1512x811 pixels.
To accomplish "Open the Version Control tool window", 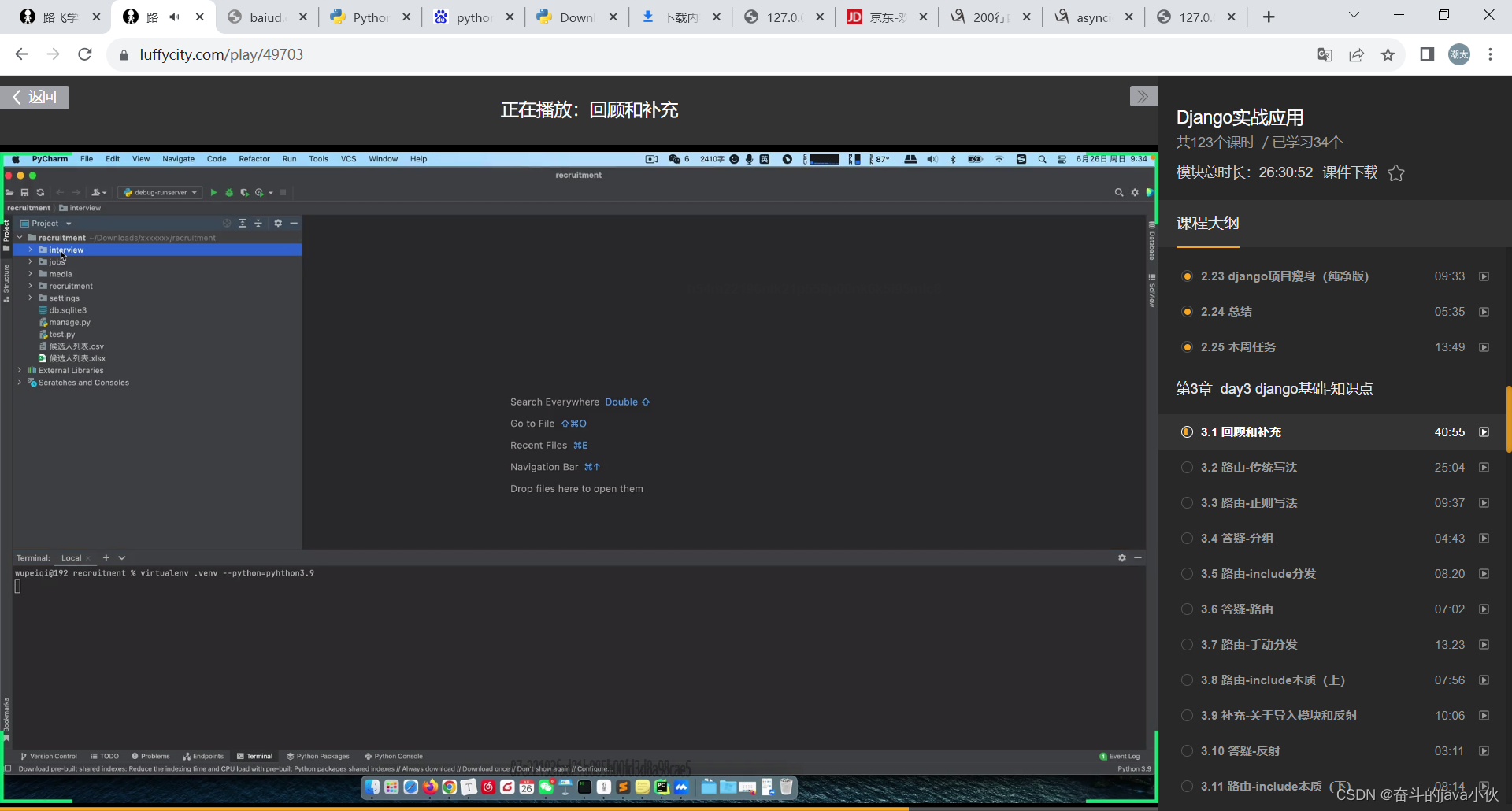I will (x=50, y=756).
